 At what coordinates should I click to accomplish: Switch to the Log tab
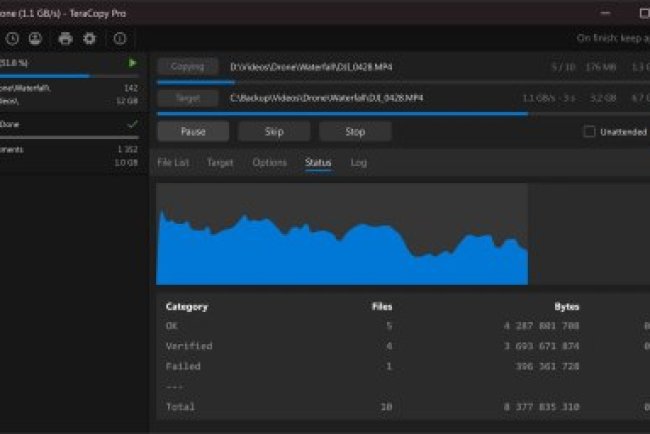[x=359, y=162]
